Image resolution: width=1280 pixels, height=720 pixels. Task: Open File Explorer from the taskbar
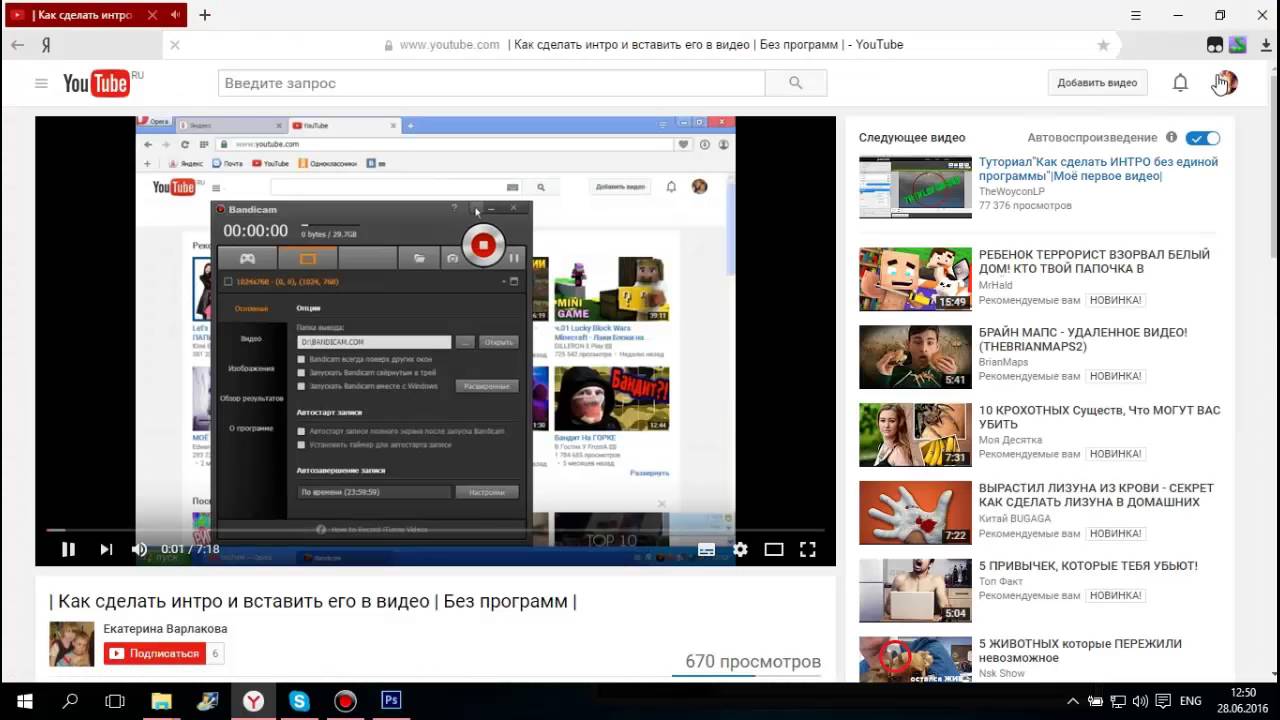[x=161, y=701]
